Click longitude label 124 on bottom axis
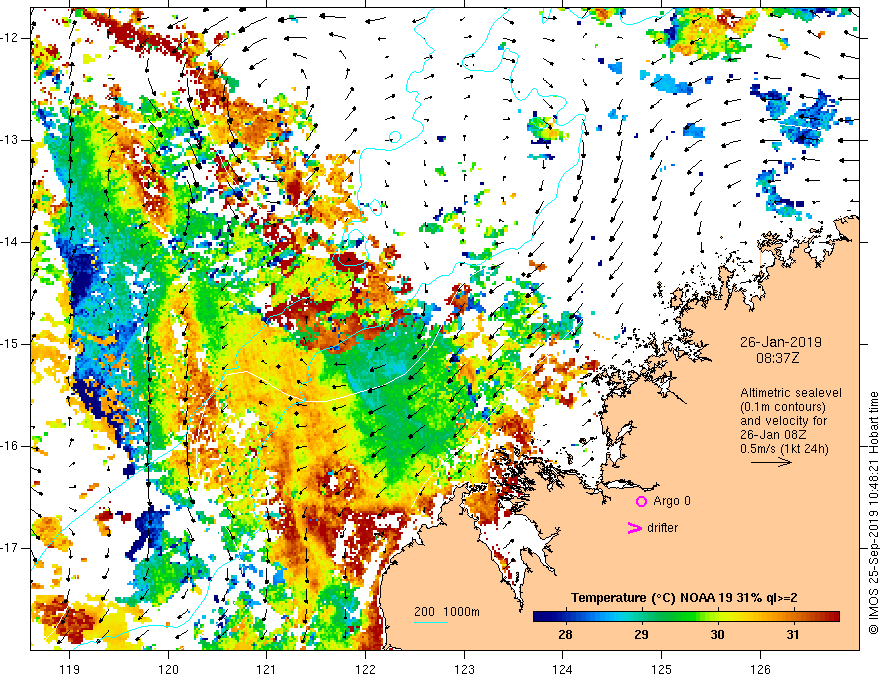This screenshot has height=680, width=880. pos(563,669)
